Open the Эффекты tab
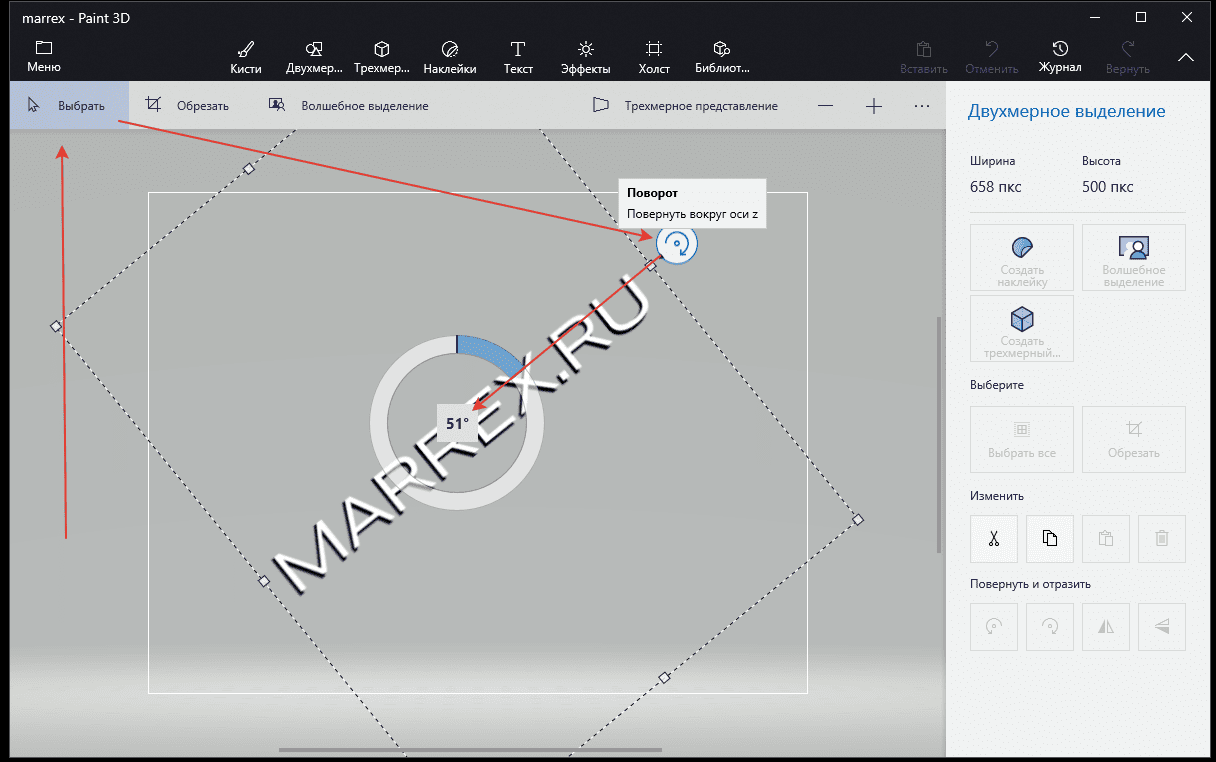Viewport: 1216px width, 762px height. [586, 58]
